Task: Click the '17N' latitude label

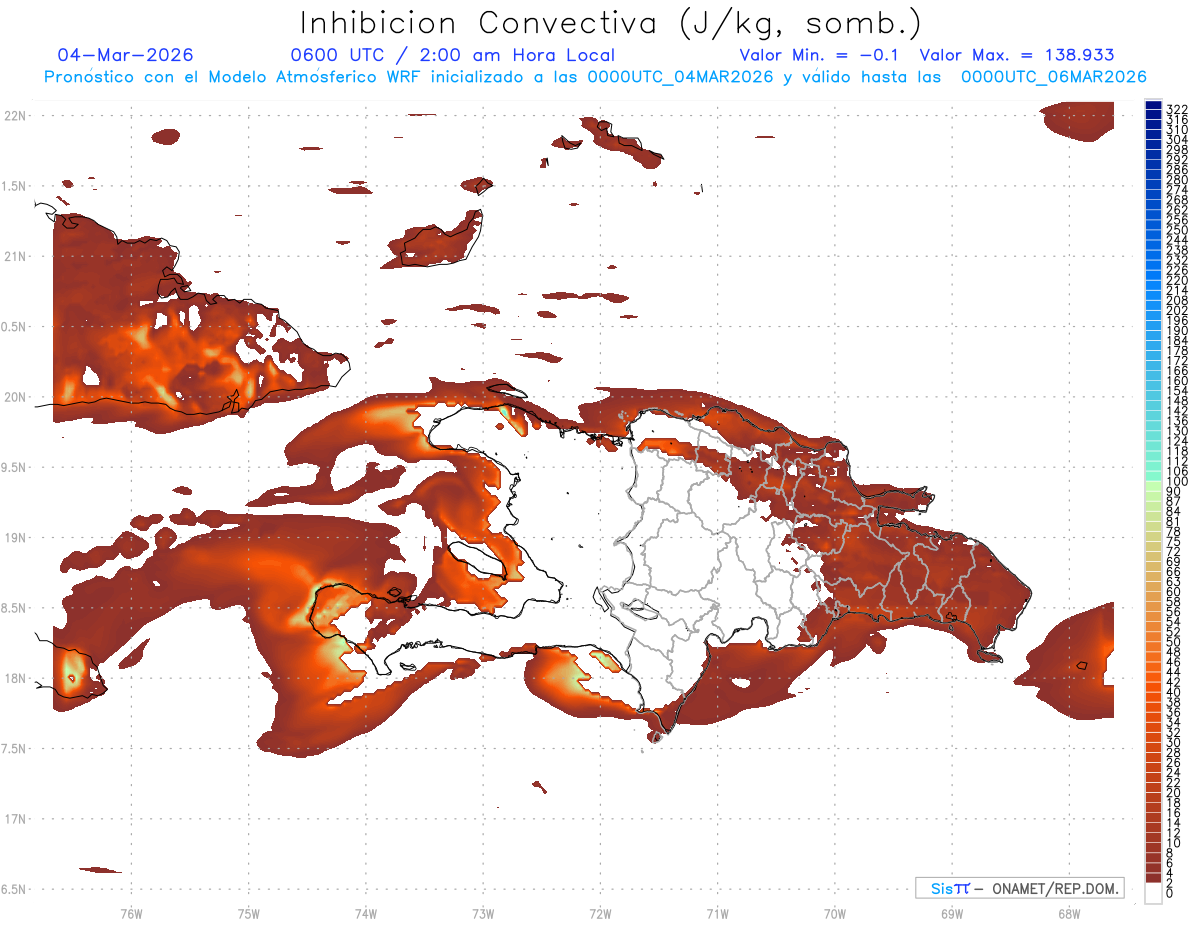Action: click(15, 819)
